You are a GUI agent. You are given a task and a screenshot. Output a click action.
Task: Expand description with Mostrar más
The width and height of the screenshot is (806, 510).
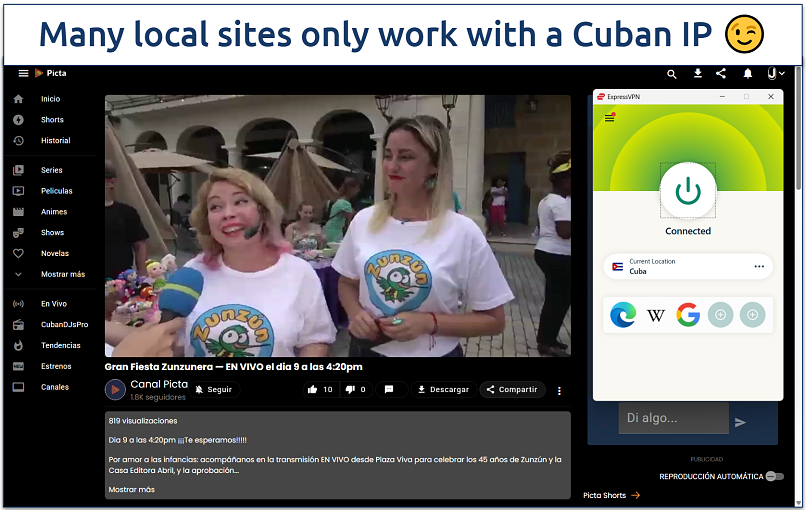(132, 489)
